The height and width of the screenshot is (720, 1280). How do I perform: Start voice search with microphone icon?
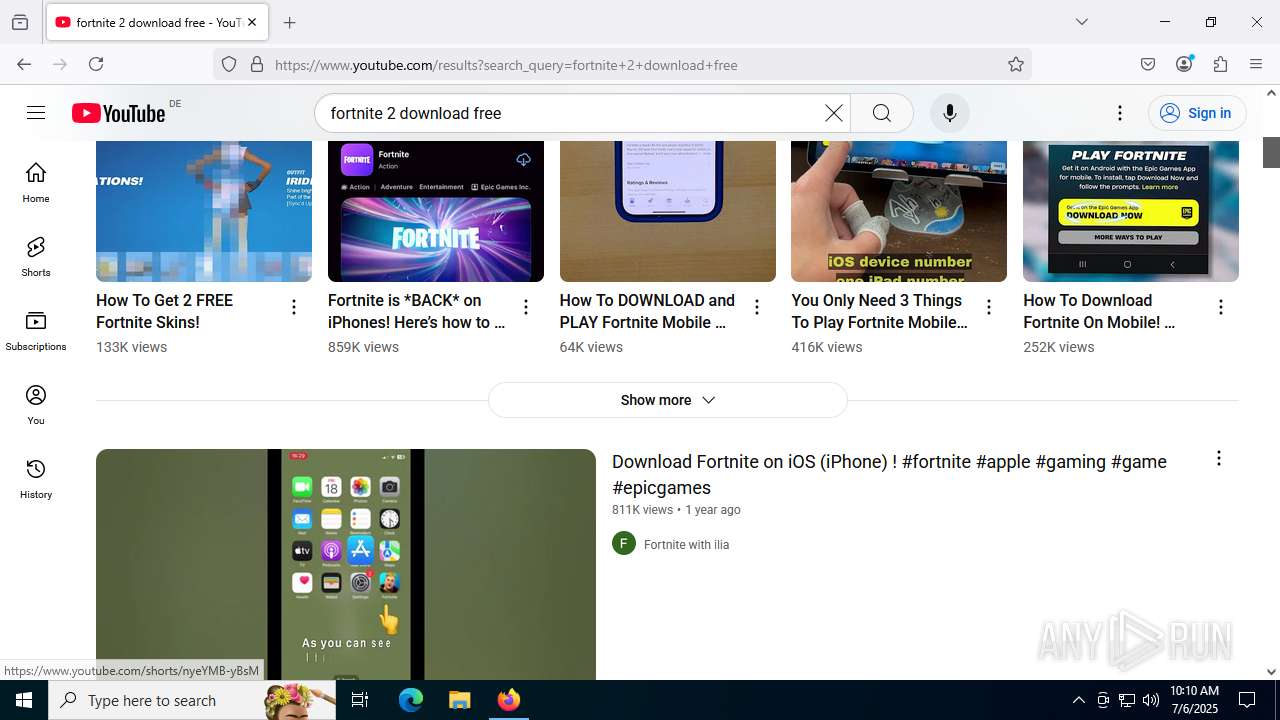point(950,113)
